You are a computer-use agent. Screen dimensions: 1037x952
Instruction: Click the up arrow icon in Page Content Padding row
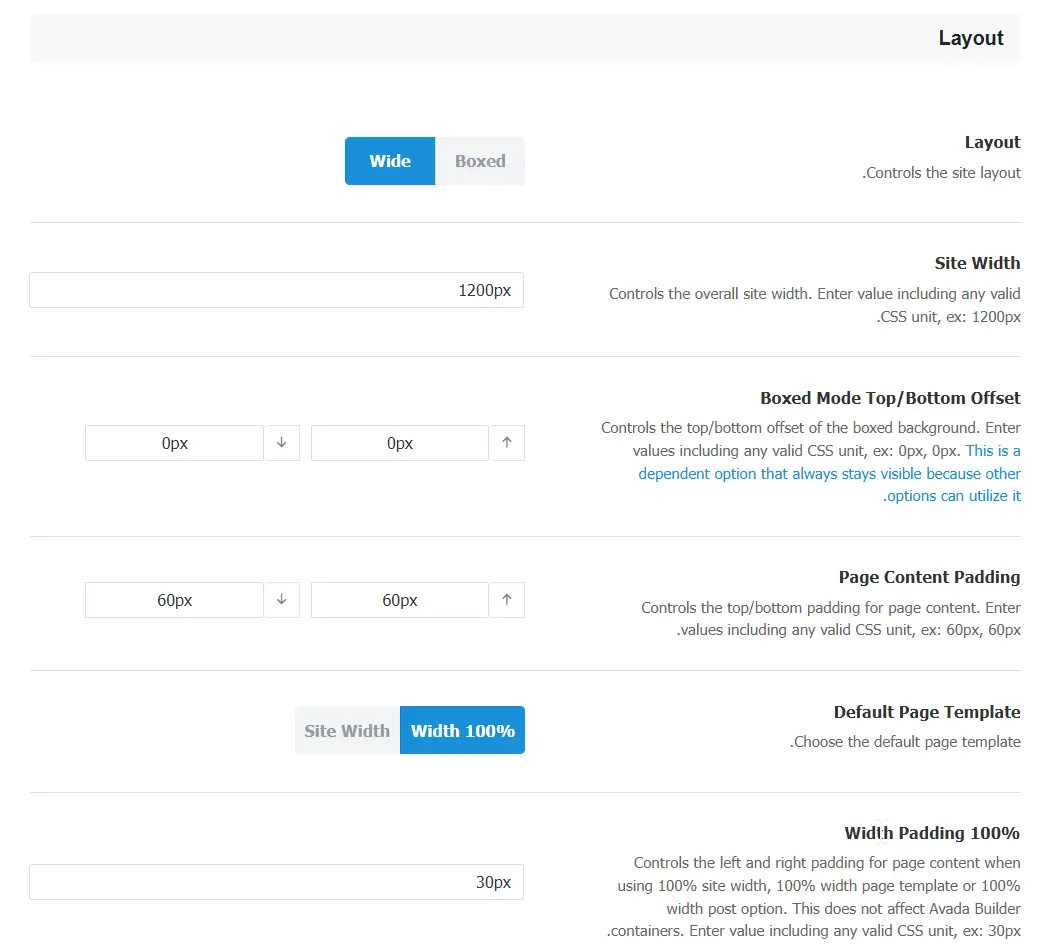click(x=507, y=600)
